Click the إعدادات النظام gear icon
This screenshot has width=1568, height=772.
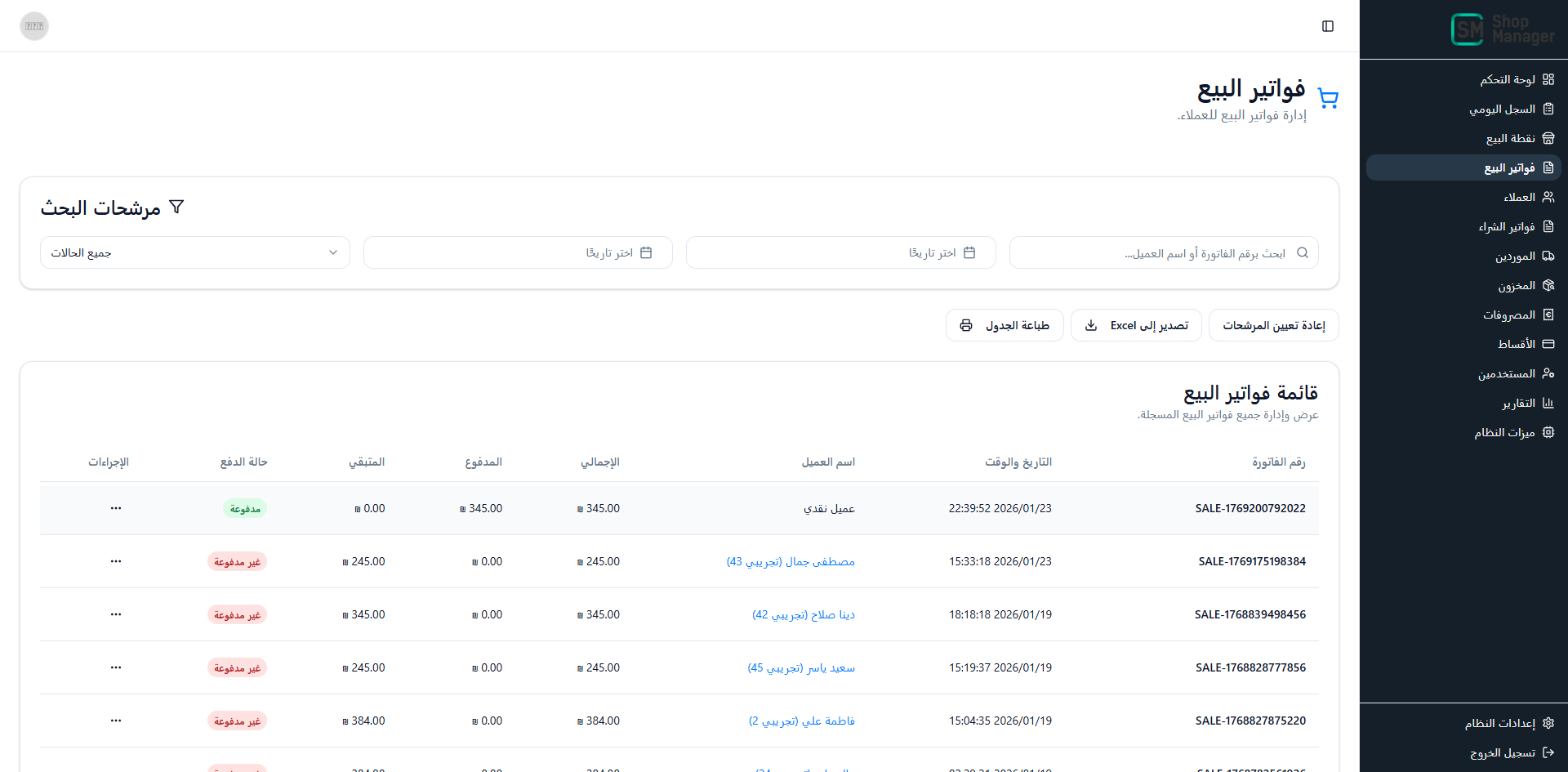pos(1548,723)
